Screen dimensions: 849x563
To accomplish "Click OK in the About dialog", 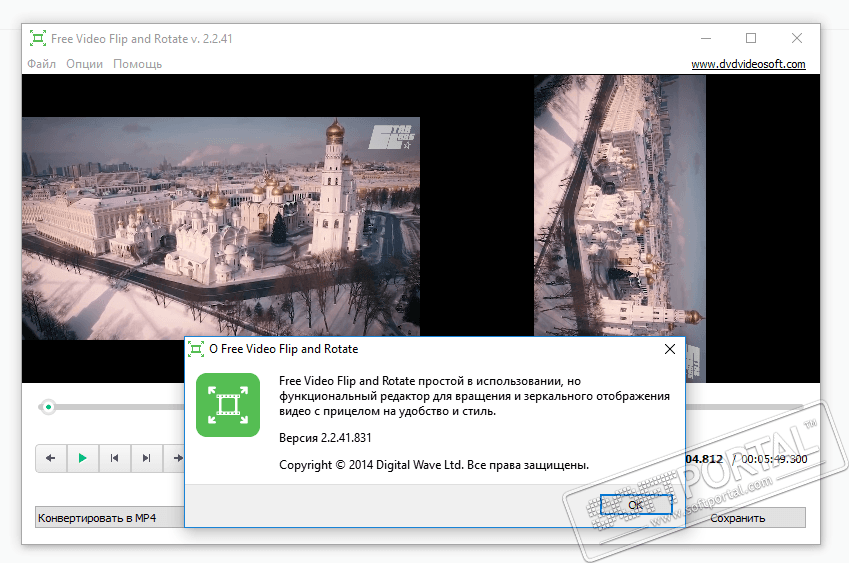I will click(636, 505).
